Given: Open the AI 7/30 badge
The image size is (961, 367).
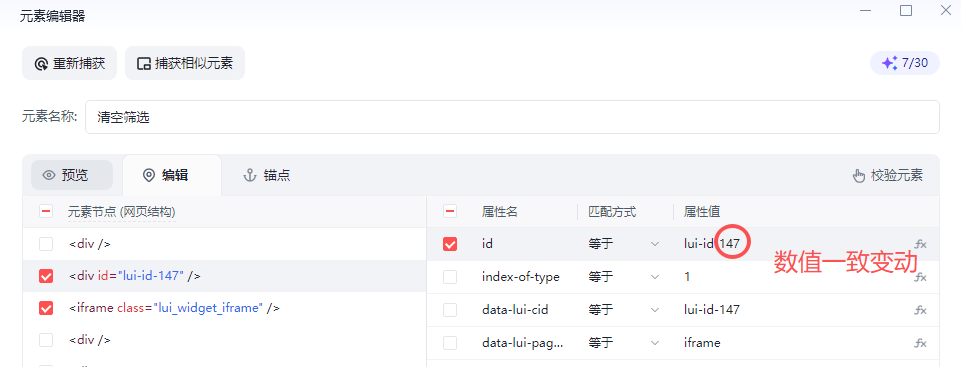Looking at the screenshot, I should click(x=905, y=62).
